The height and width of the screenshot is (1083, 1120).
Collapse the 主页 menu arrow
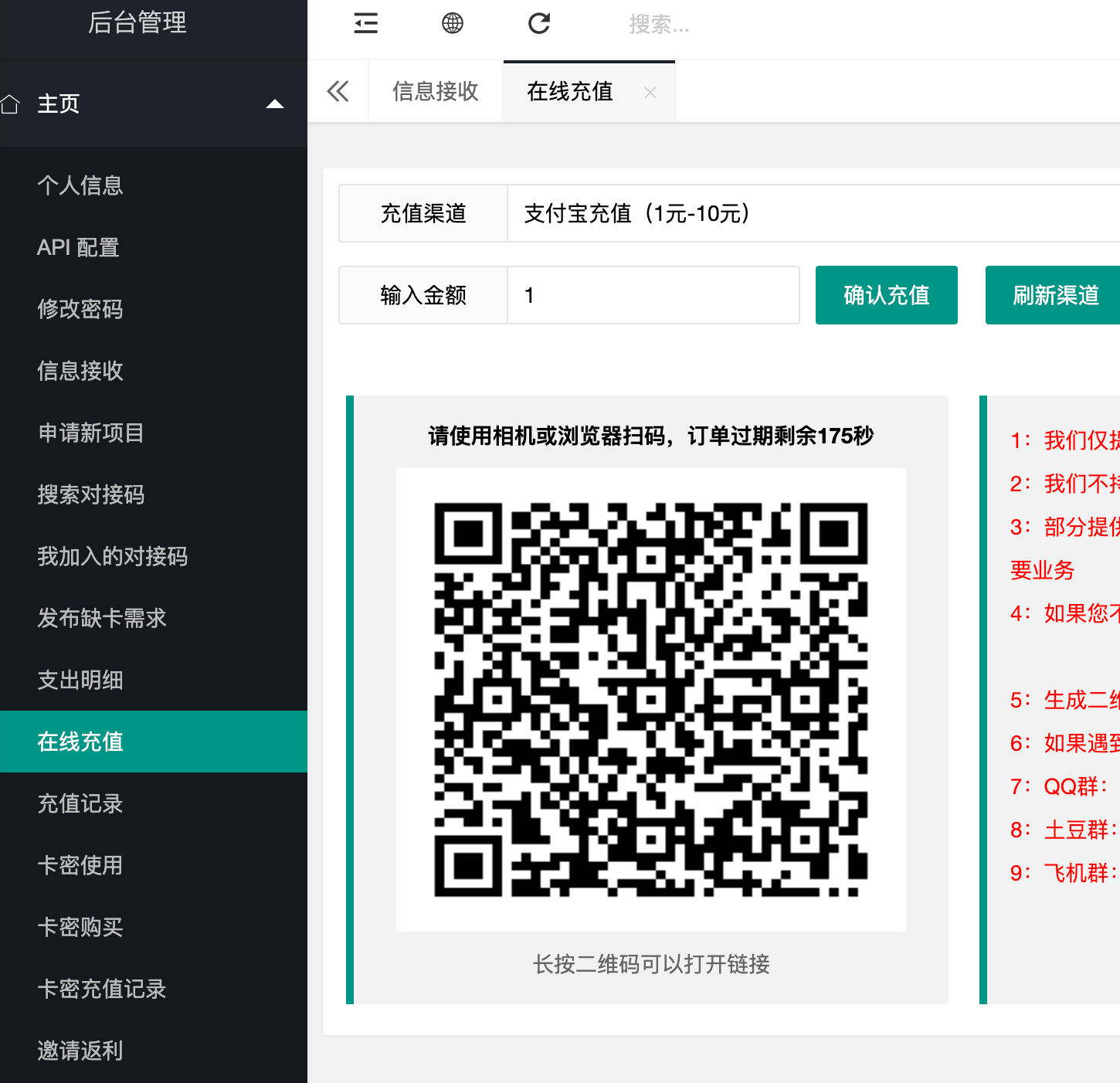(275, 104)
